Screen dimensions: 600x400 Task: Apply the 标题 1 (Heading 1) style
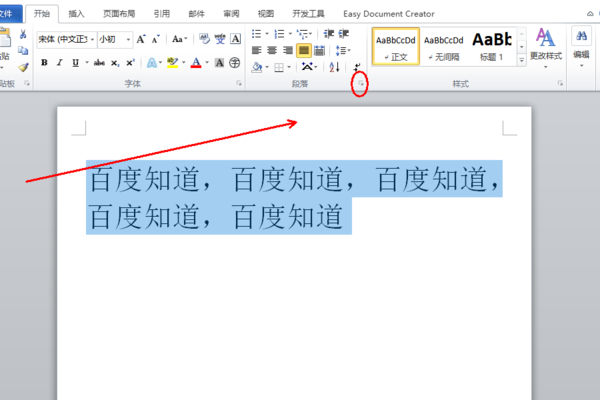coord(492,46)
